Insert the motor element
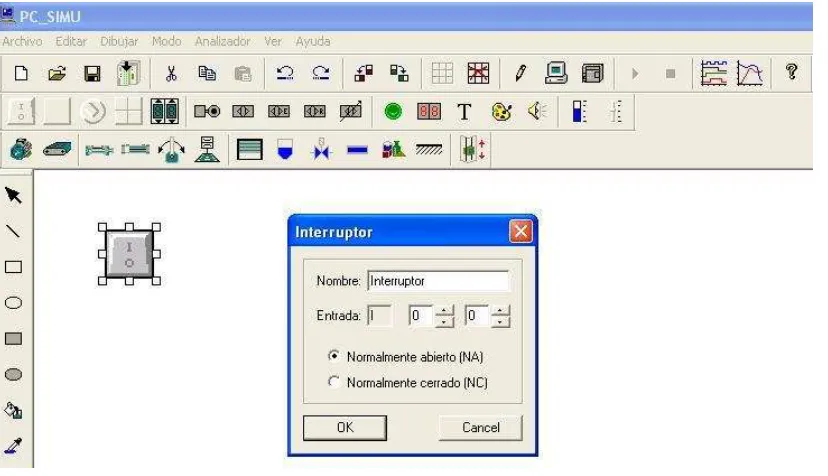Screen dimensions: 828x476 point(21,150)
